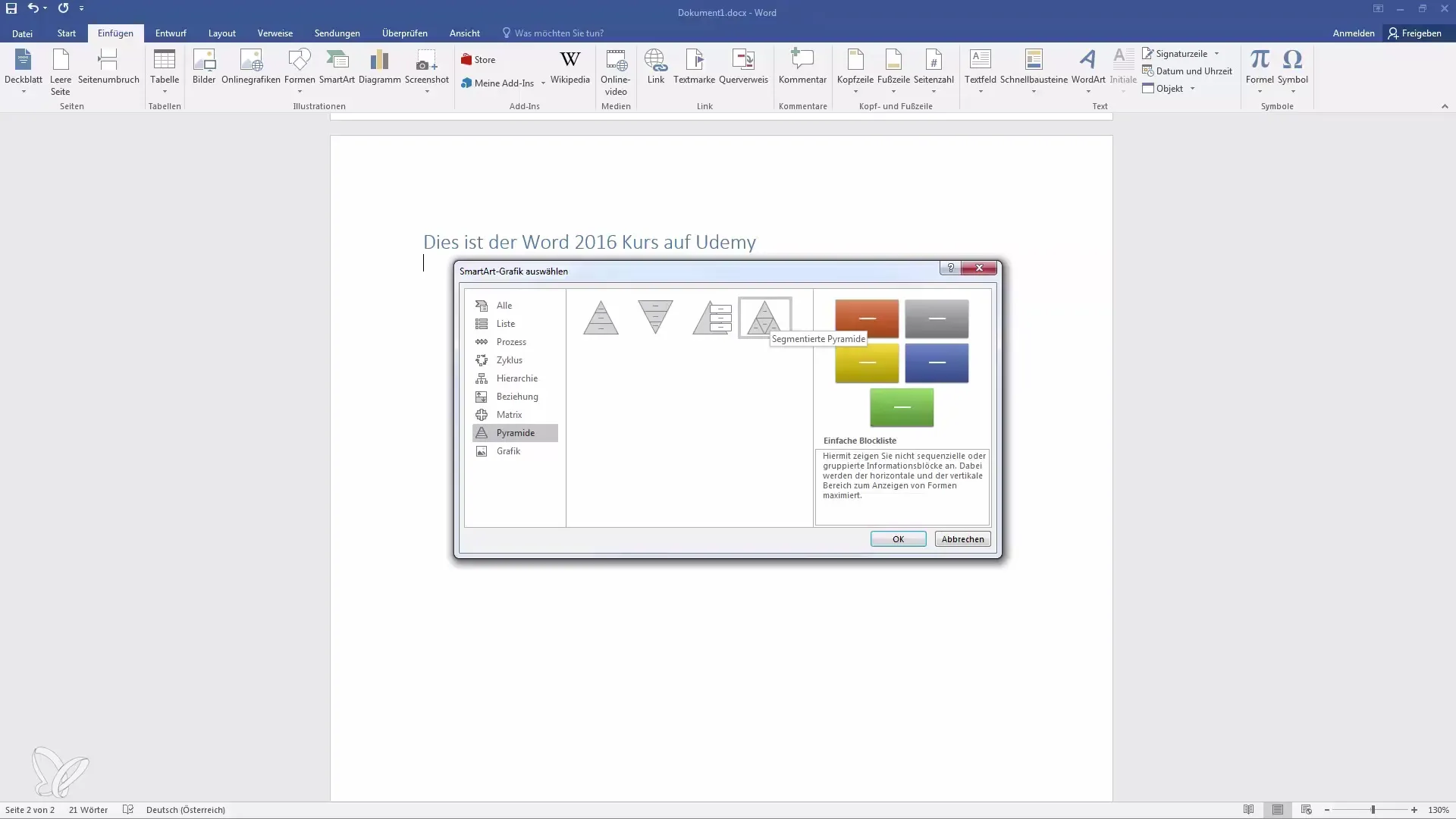Switch to the Layout tab
Viewport: 1456px width, 819px height.
[222, 33]
